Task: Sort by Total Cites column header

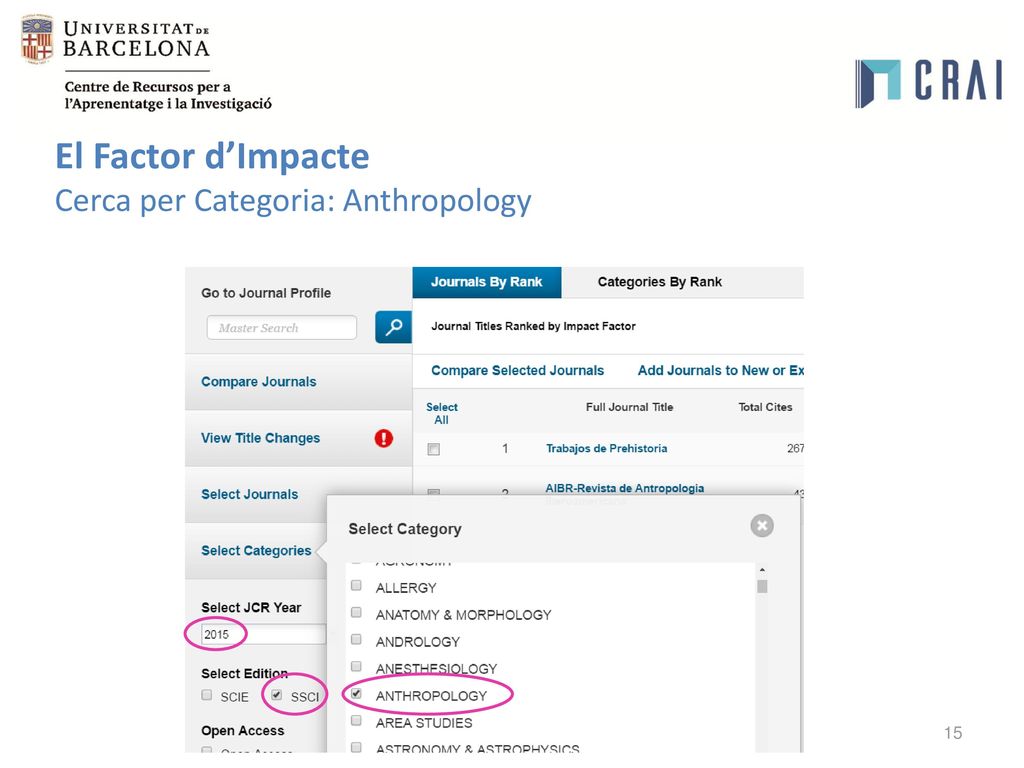Action: coord(765,408)
